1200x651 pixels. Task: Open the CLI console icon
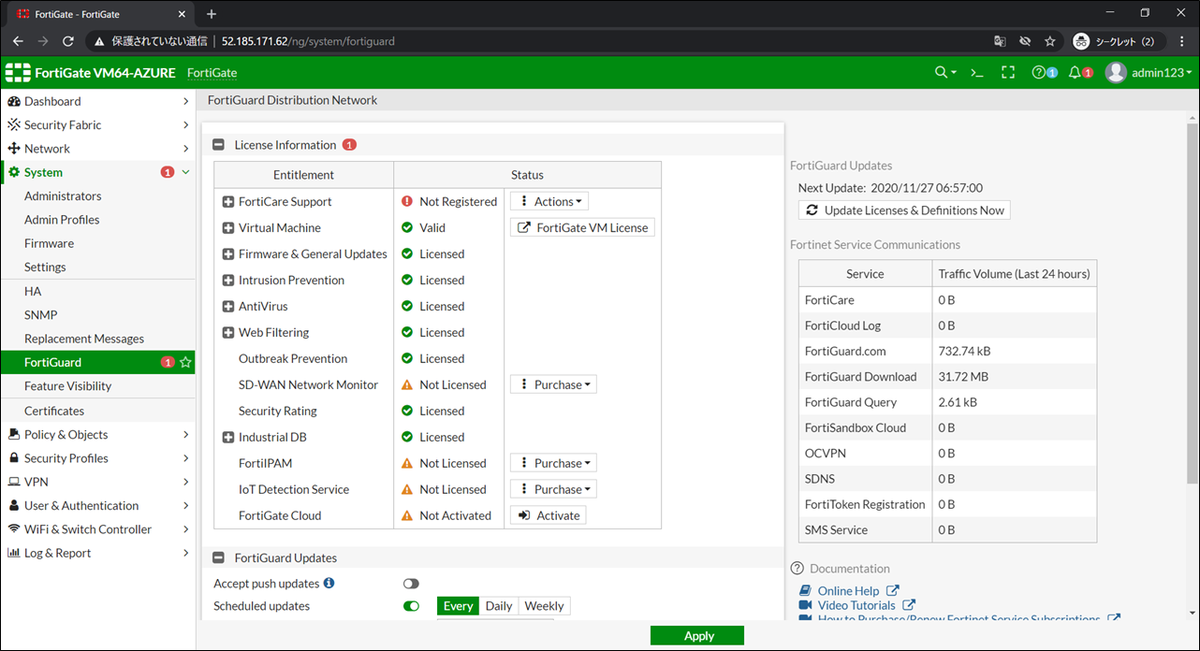coord(978,73)
